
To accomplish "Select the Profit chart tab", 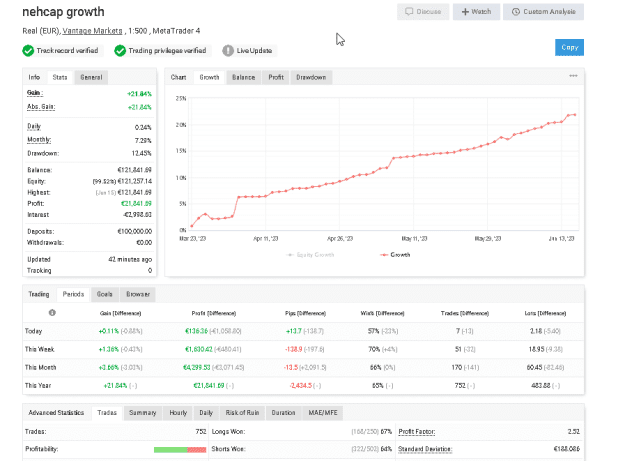I will point(276,77).
